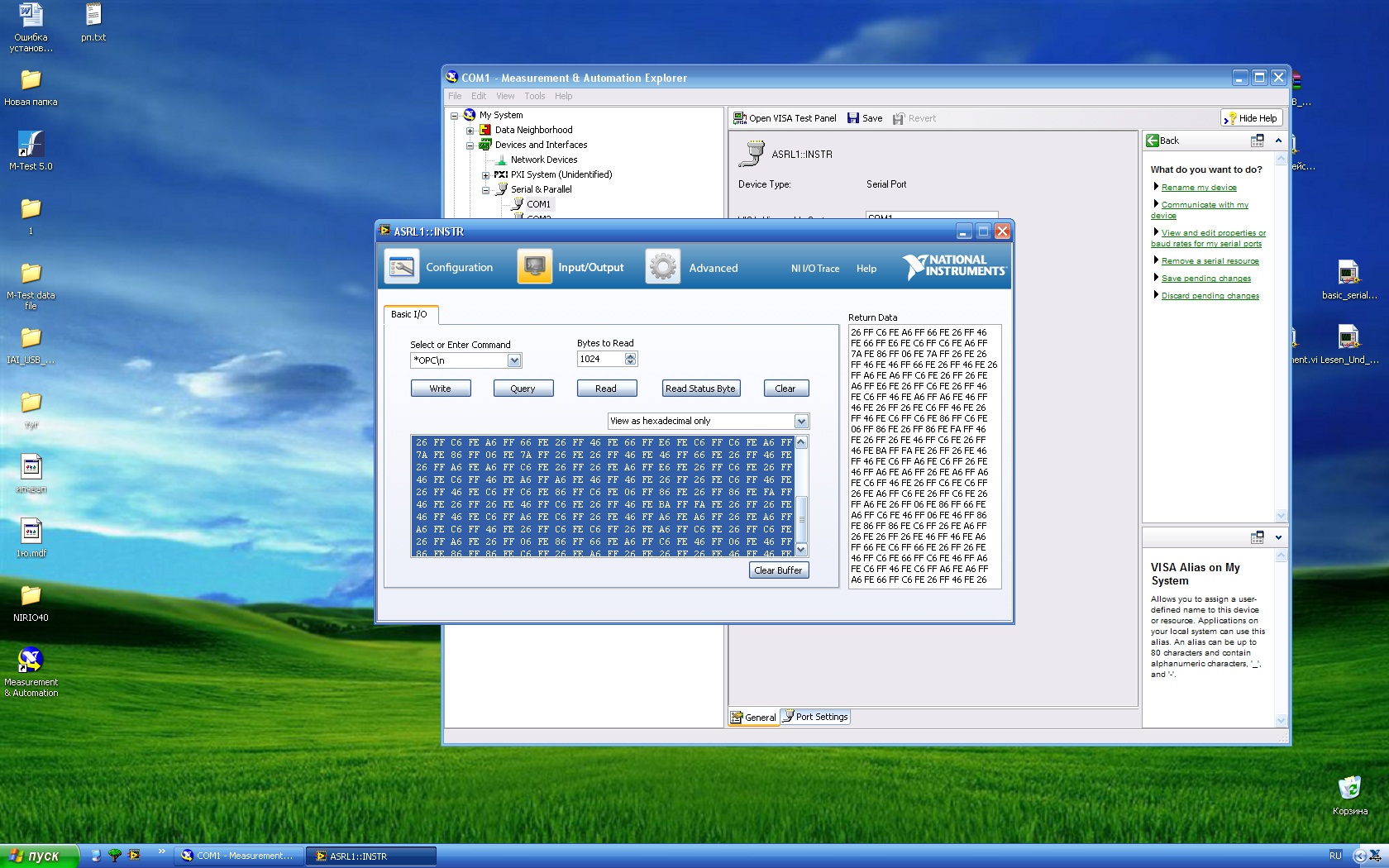Click Open VISA Test Panel icon
The height and width of the screenshot is (868, 1389).
[740, 118]
